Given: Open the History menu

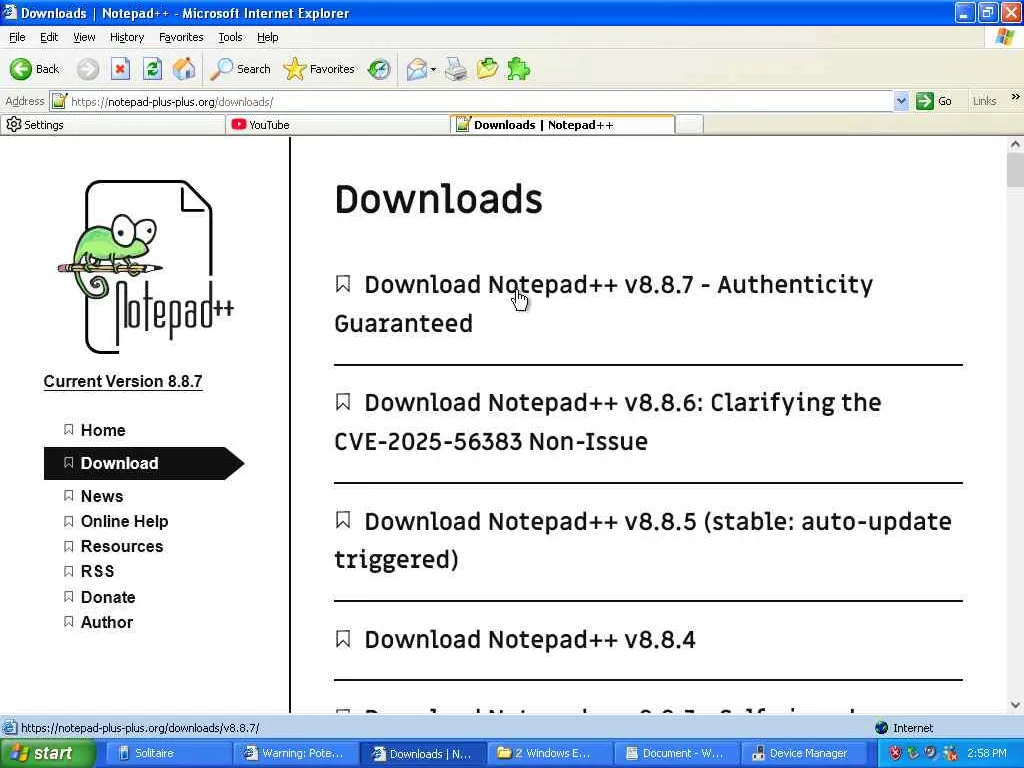Looking at the screenshot, I should click(127, 37).
